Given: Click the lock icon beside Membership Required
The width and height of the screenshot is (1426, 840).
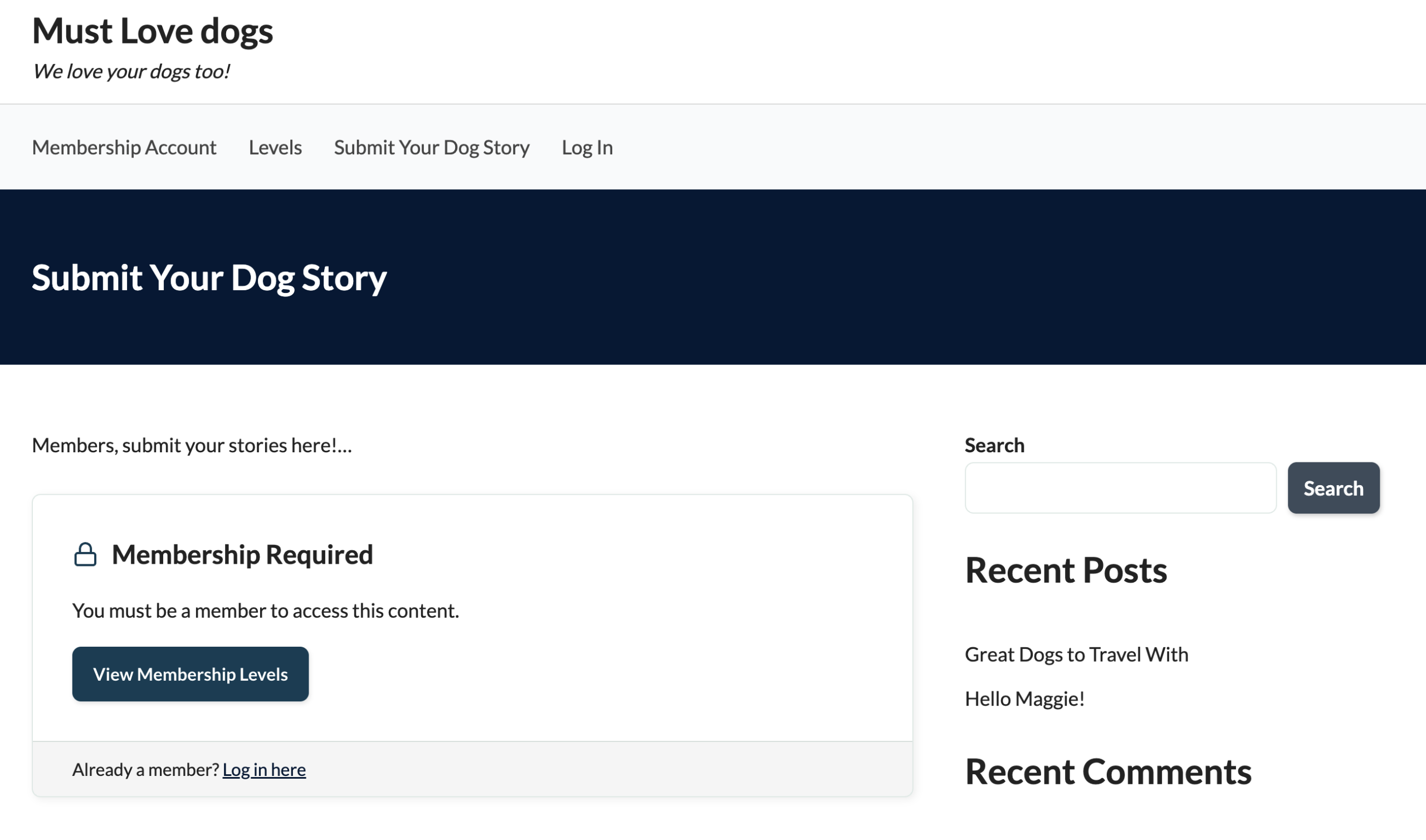Looking at the screenshot, I should (x=85, y=554).
